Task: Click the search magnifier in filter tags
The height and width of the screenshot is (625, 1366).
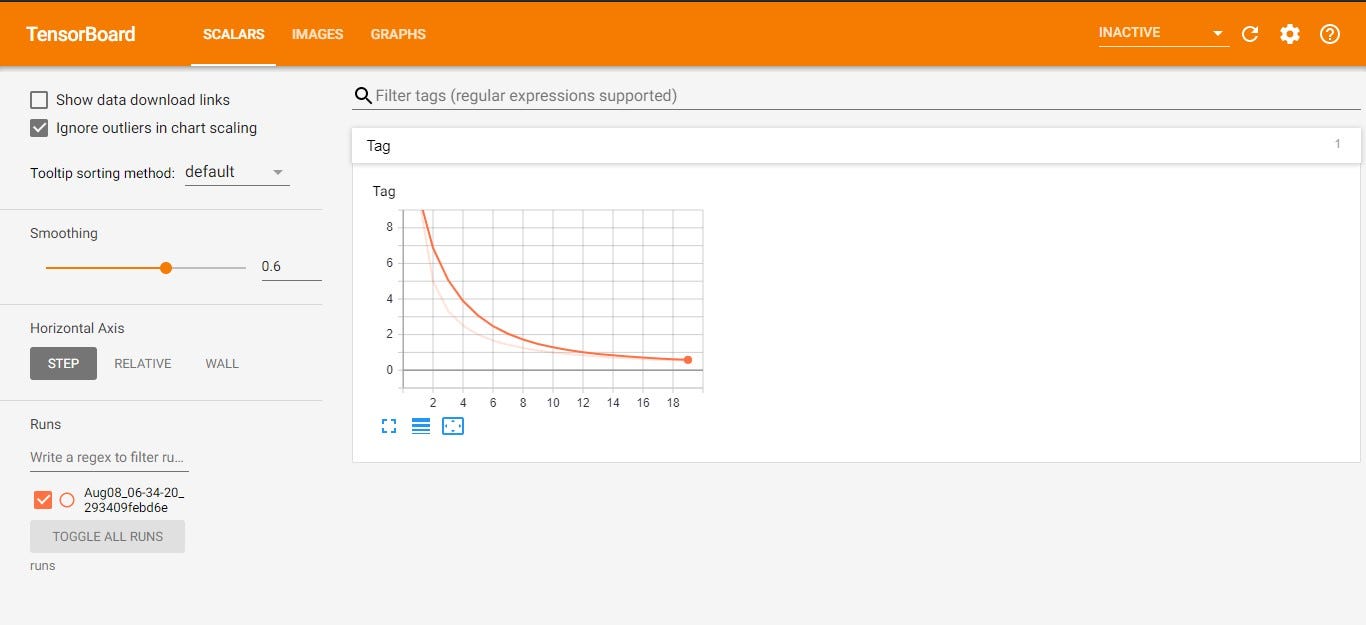Action: (x=362, y=95)
